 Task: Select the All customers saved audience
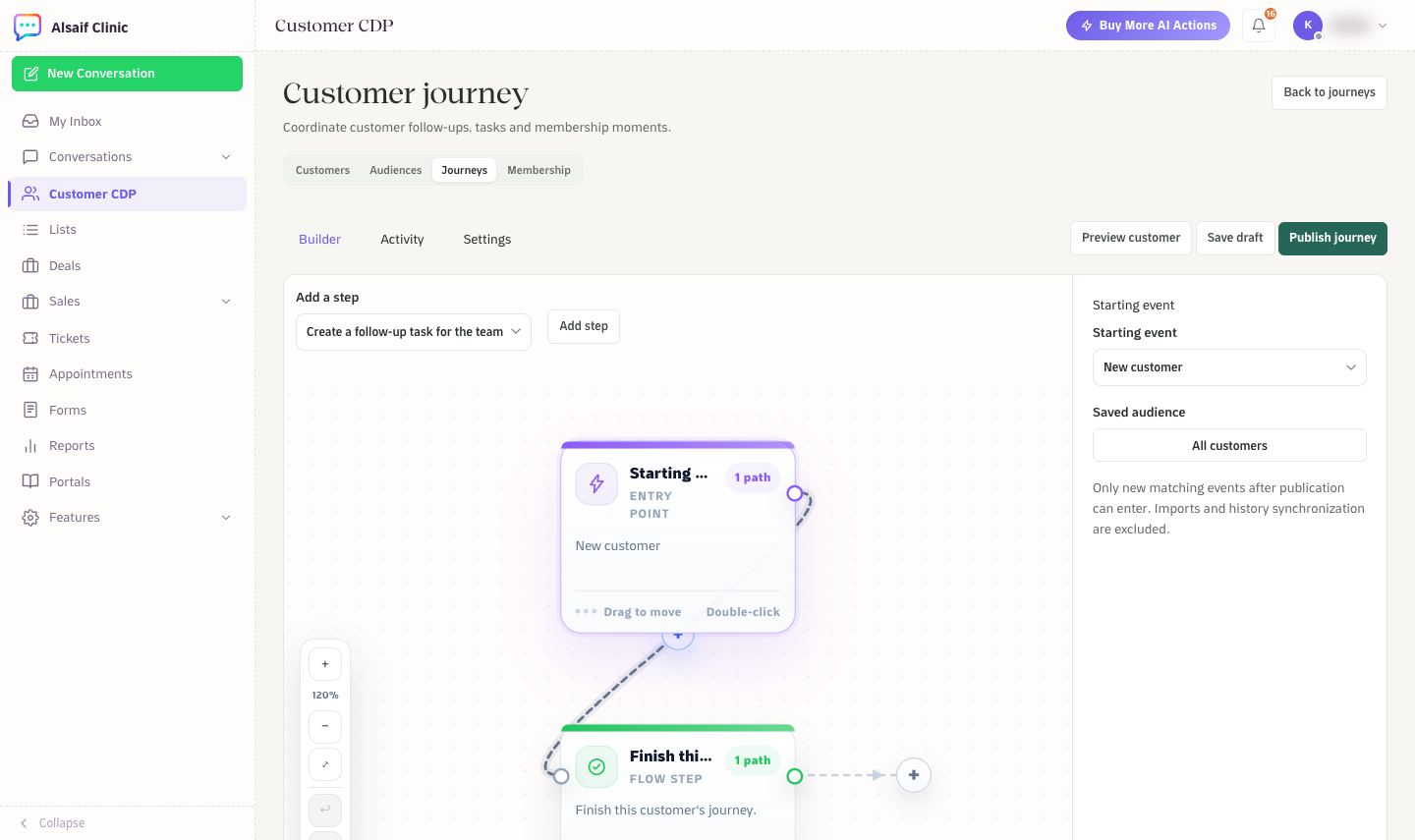tap(1229, 445)
